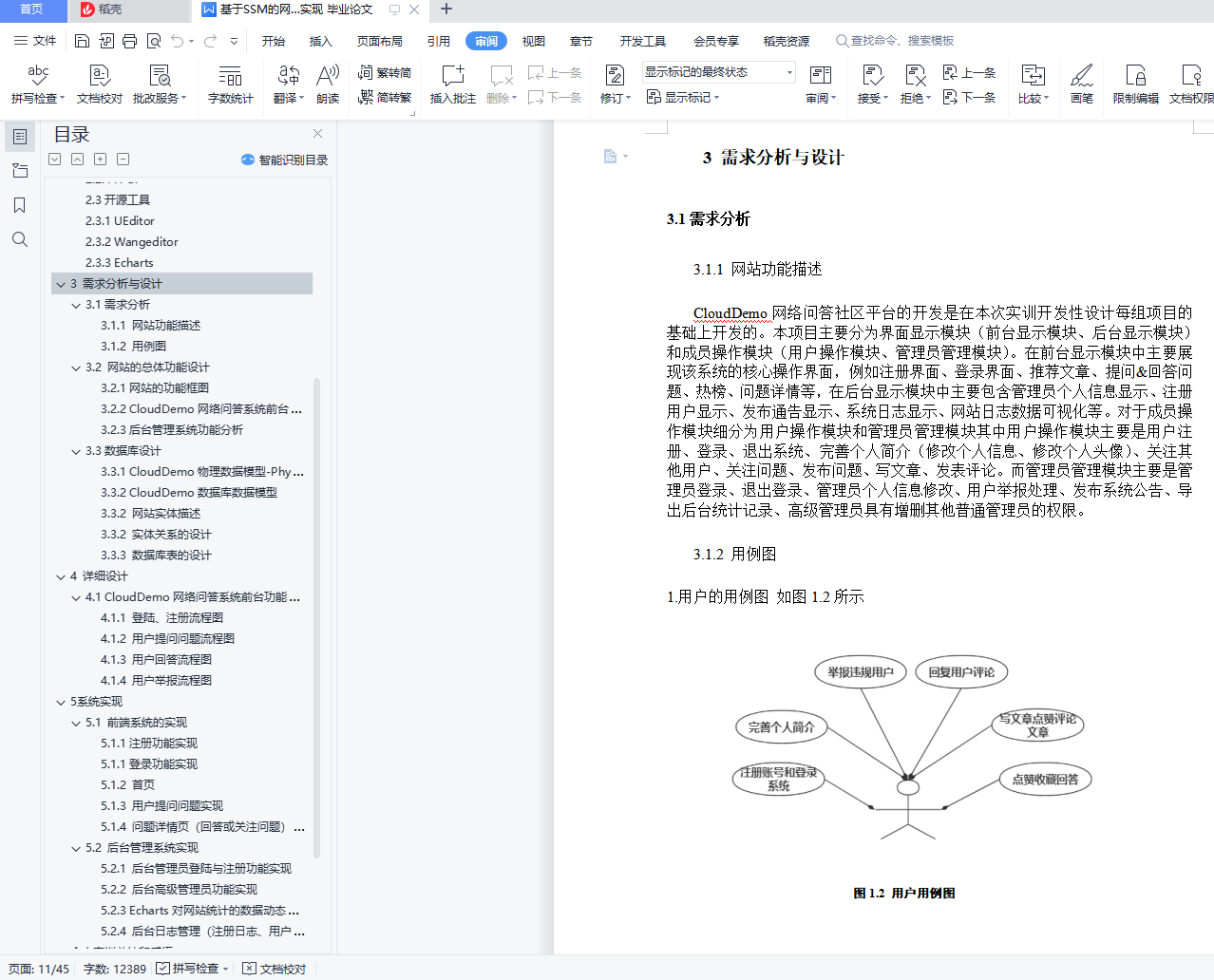Viewport: 1214px width, 980px height.
Task: Jump to '4.1.4 用户举报流程图' in outline
Action: (157, 681)
